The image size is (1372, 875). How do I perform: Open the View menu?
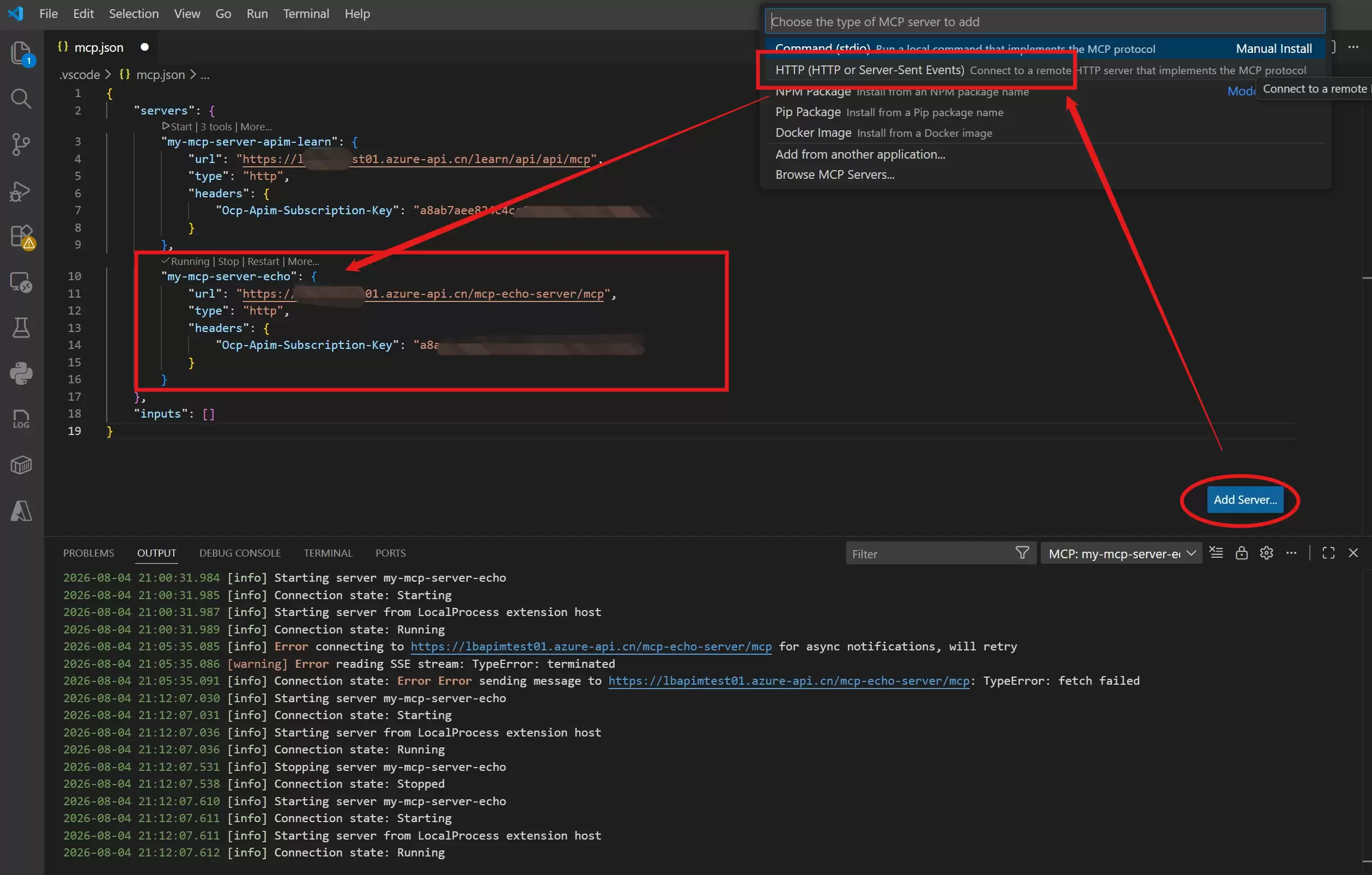click(187, 14)
